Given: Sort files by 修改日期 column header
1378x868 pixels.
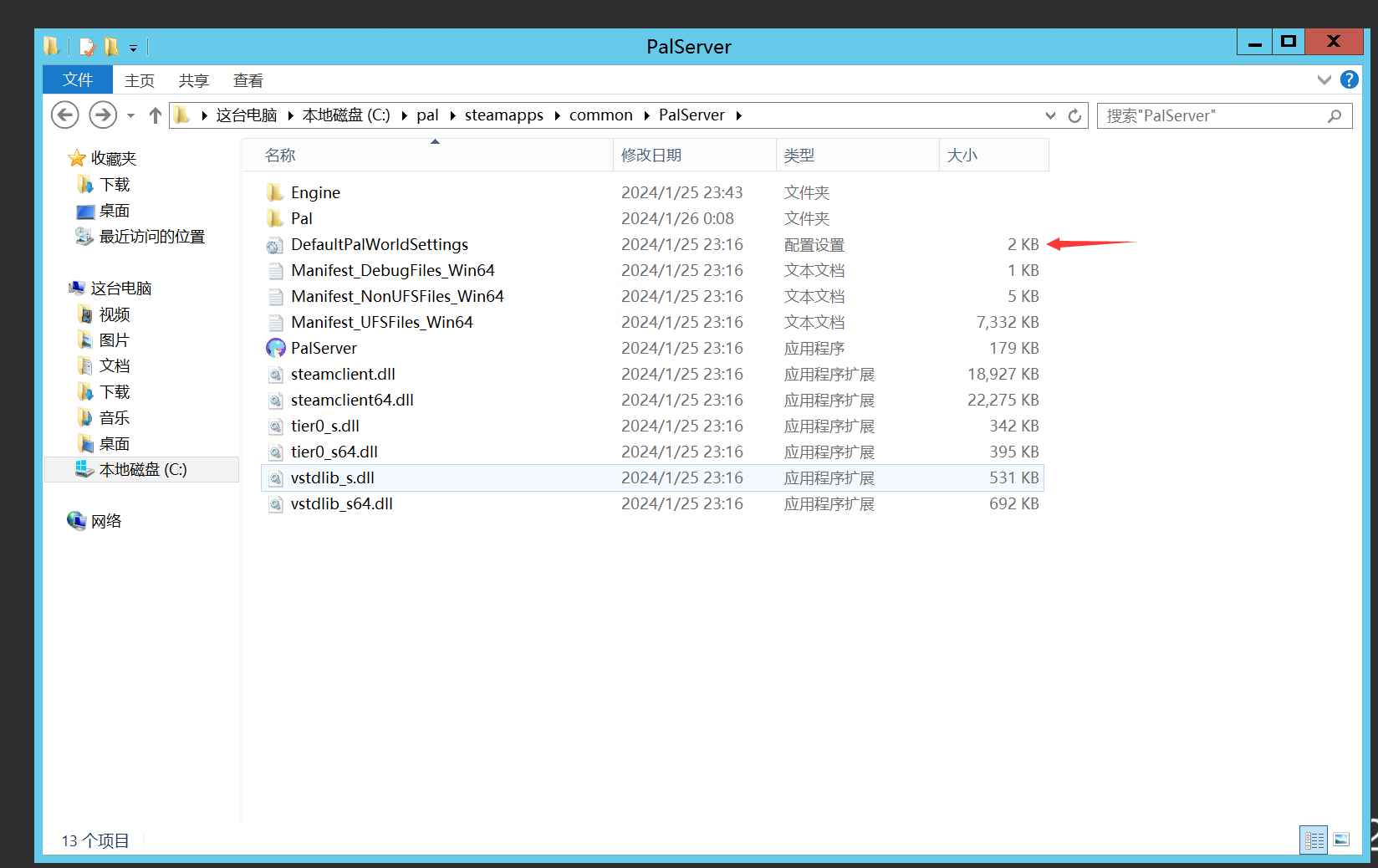Looking at the screenshot, I should (651, 156).
